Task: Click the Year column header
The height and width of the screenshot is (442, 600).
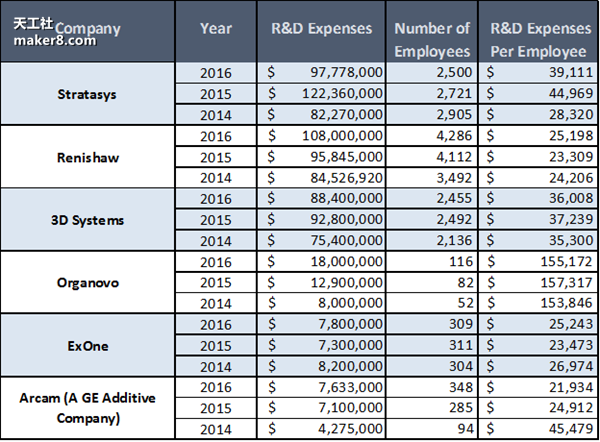Action: coord(216,29)
